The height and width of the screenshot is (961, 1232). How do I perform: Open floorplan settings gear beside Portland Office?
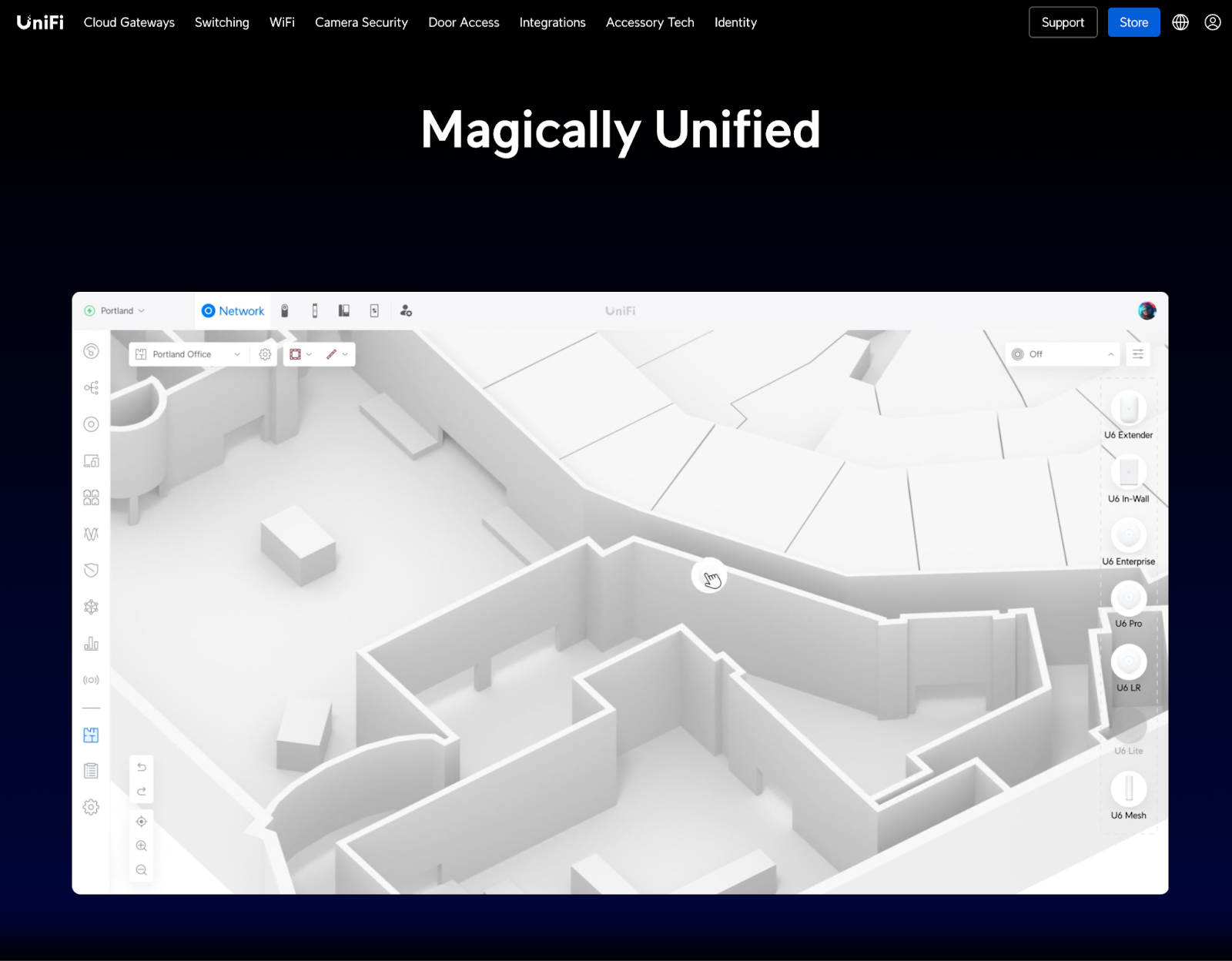265,354
